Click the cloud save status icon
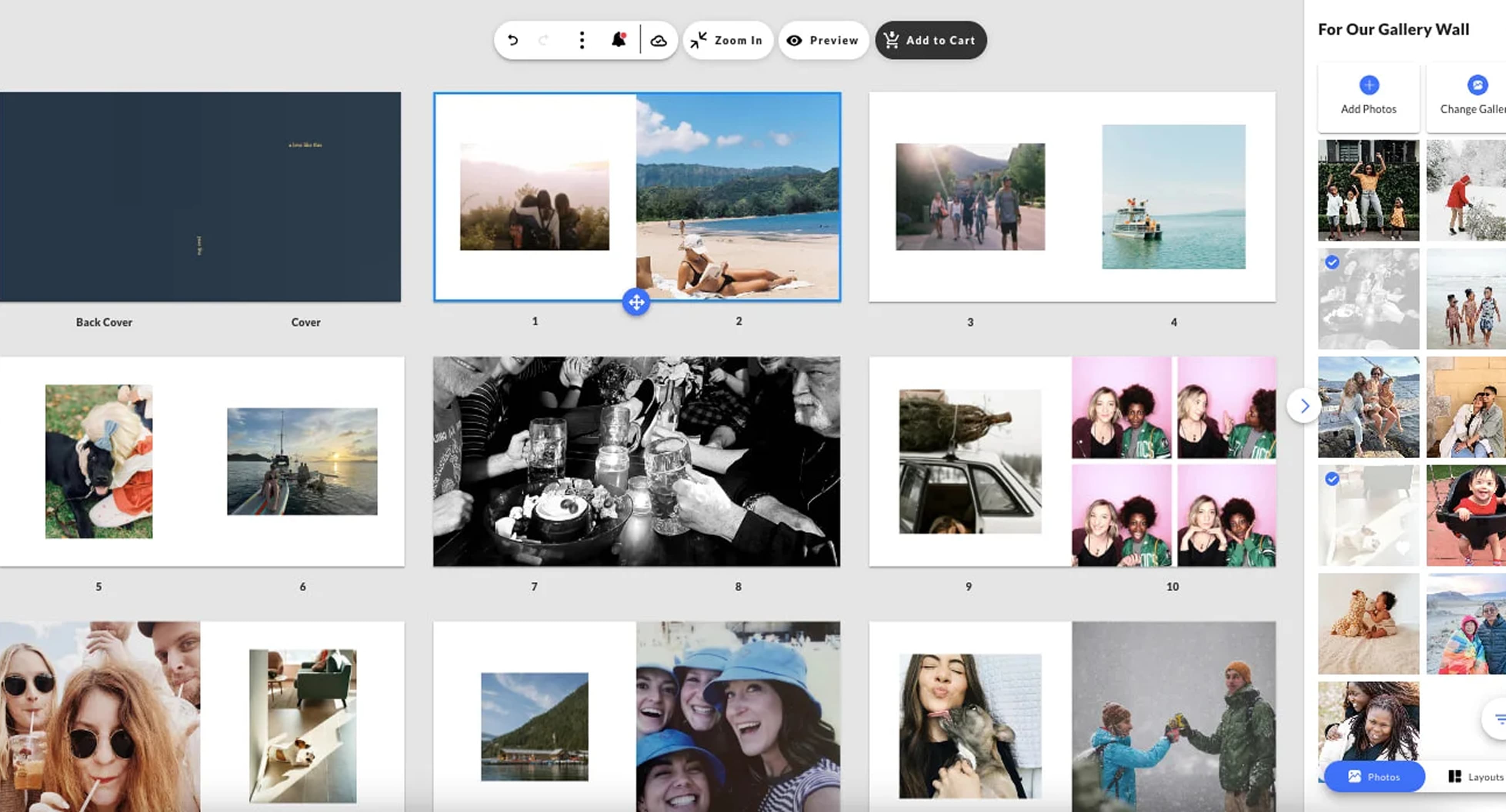 pos(658,40)
